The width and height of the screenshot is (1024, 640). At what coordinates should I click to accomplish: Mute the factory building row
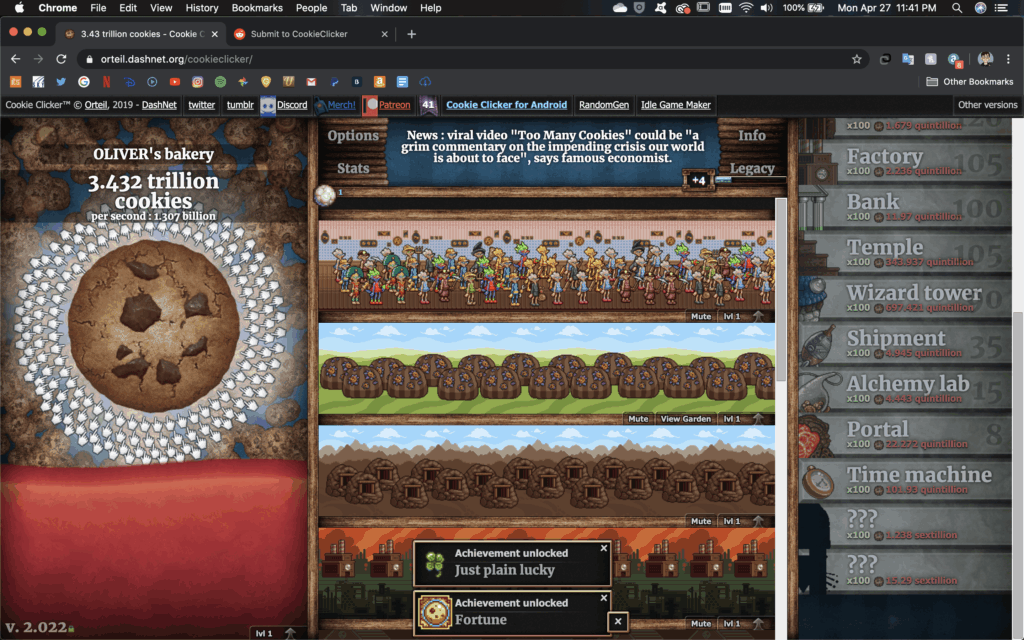click(x=701, y=624)
